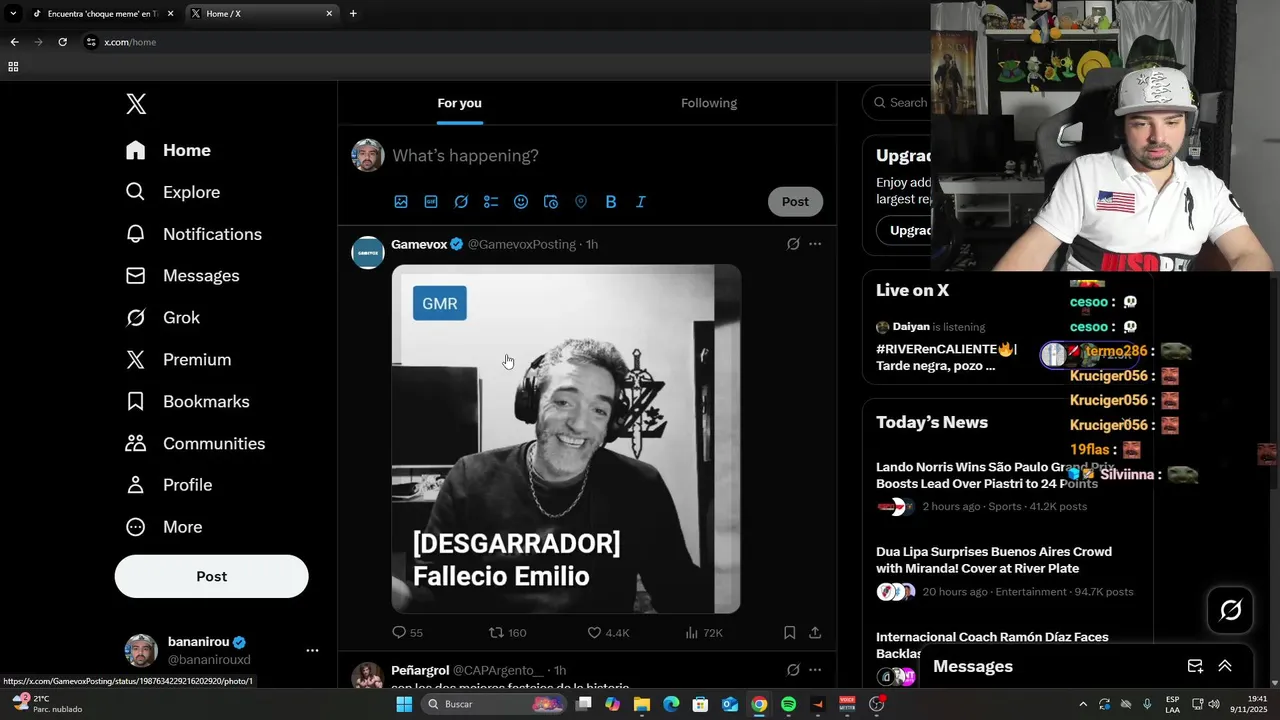This screenshot has height=720, width=1280.
Task: Open the floating Grok button
Action: click(x=1231, y=610)
